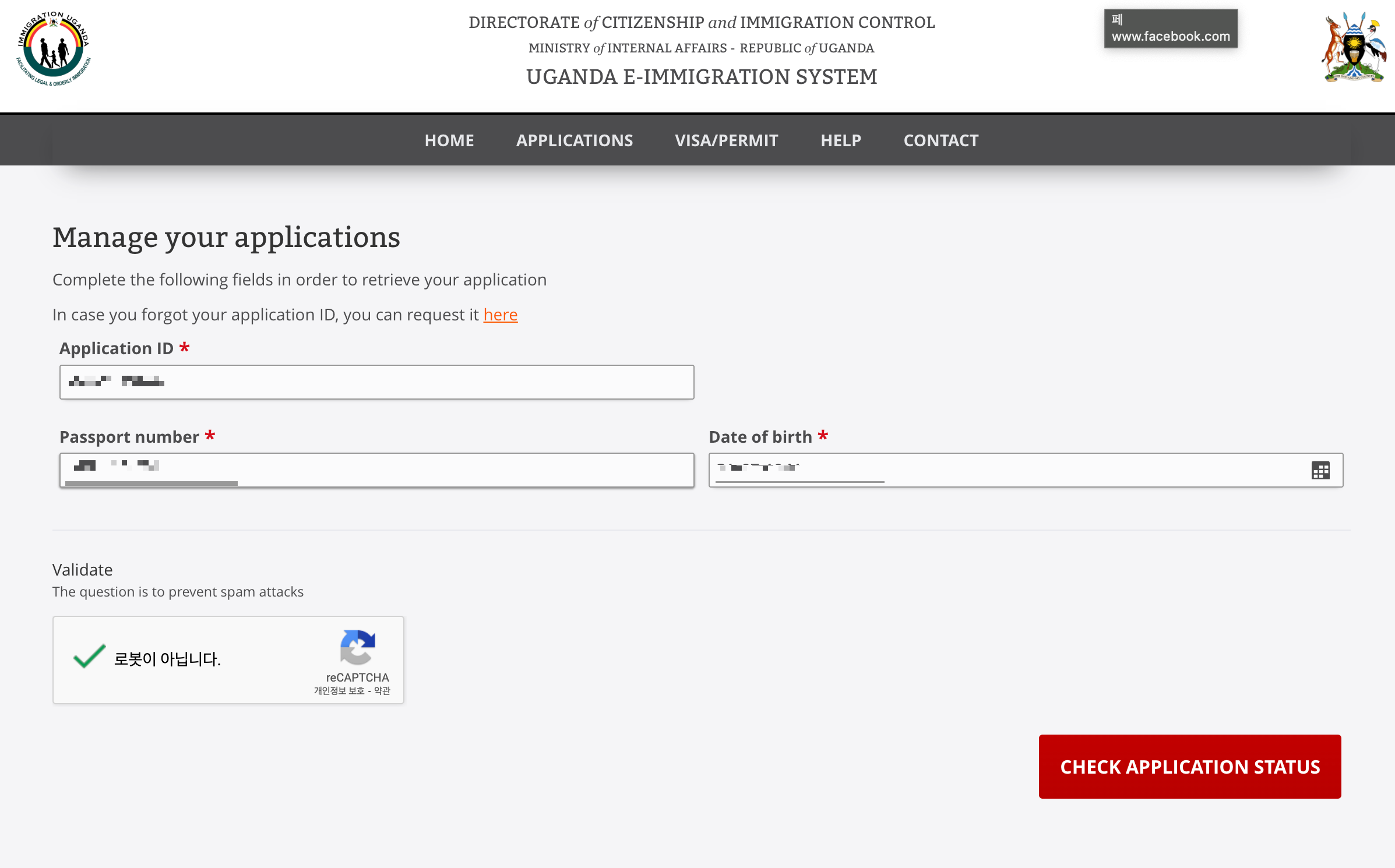The width and height of the screenshot is (1395, 868).
Task: Open the HOME menu item
Action: click(x=449, y=140)
